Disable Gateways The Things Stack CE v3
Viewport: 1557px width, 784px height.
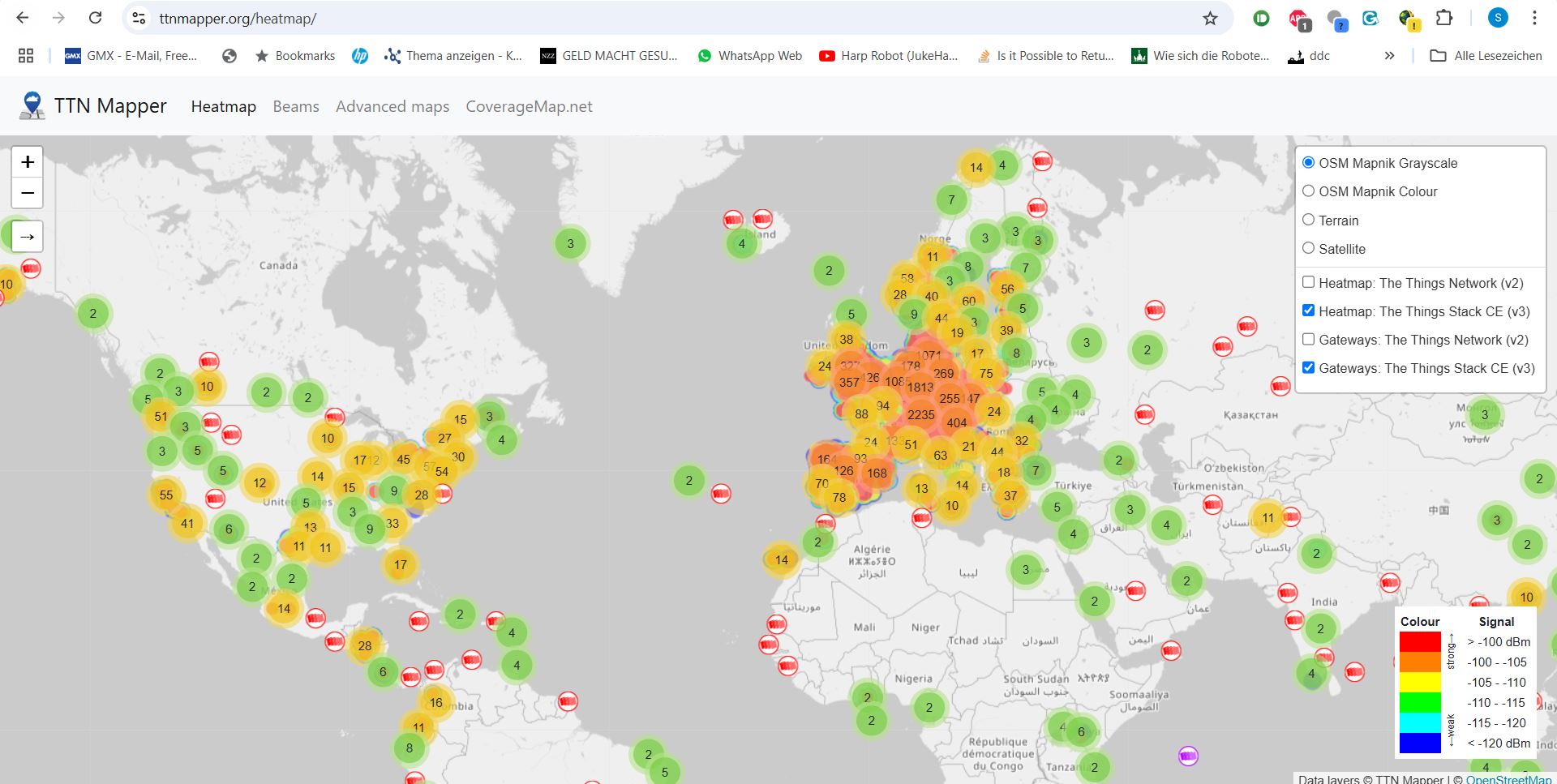tap(1308, 367)
